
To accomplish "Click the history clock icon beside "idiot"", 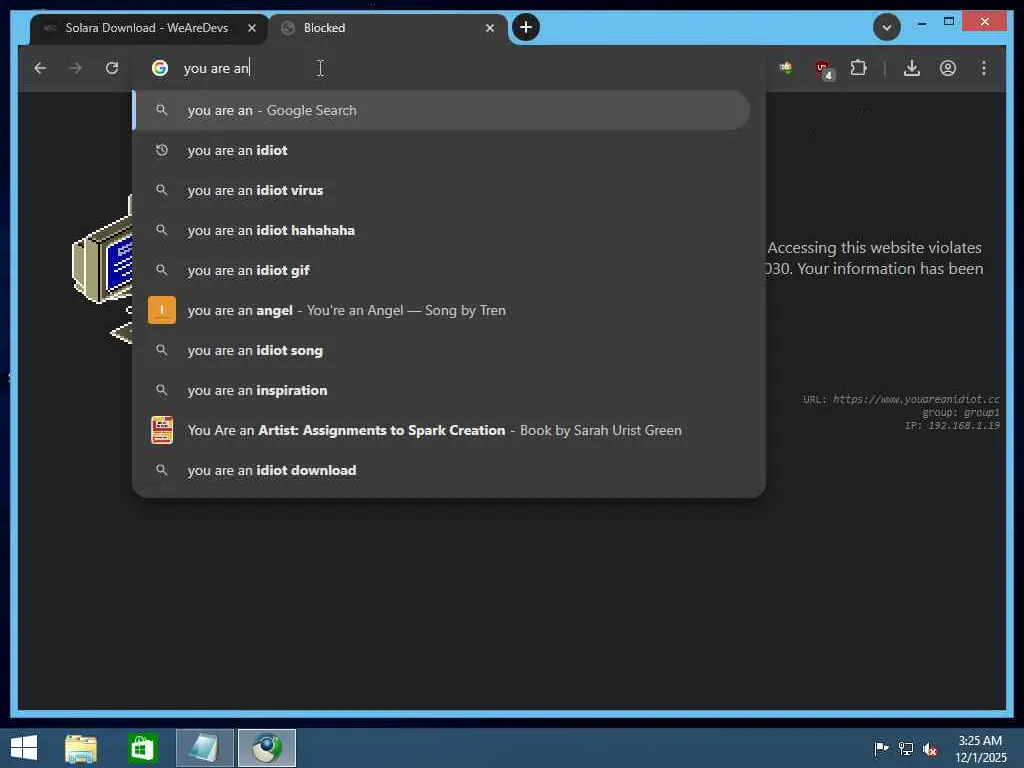I will (161, 150).
